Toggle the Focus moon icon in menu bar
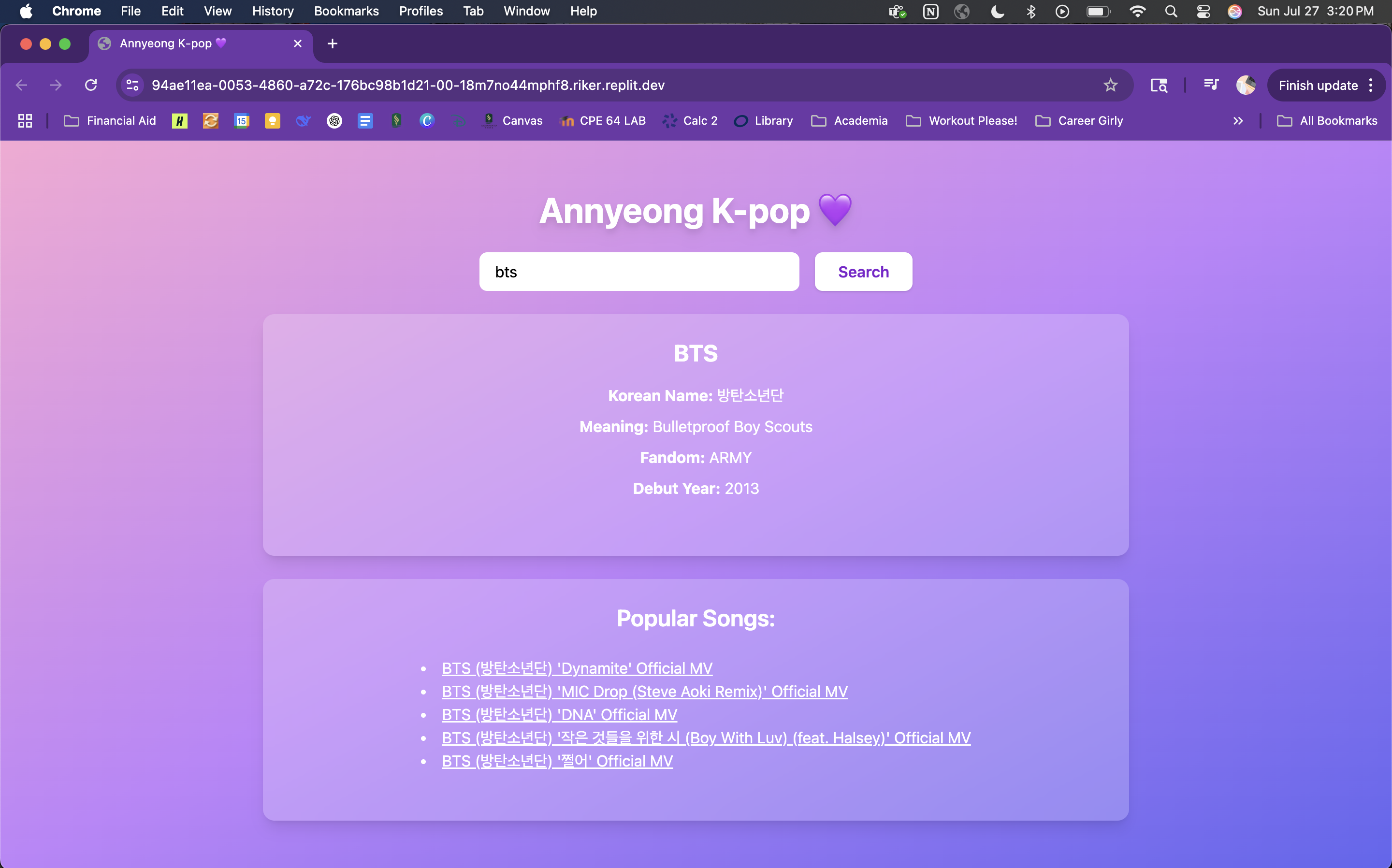The width and height of the screenshot is (1392, 868). click(x=998, y=11)
